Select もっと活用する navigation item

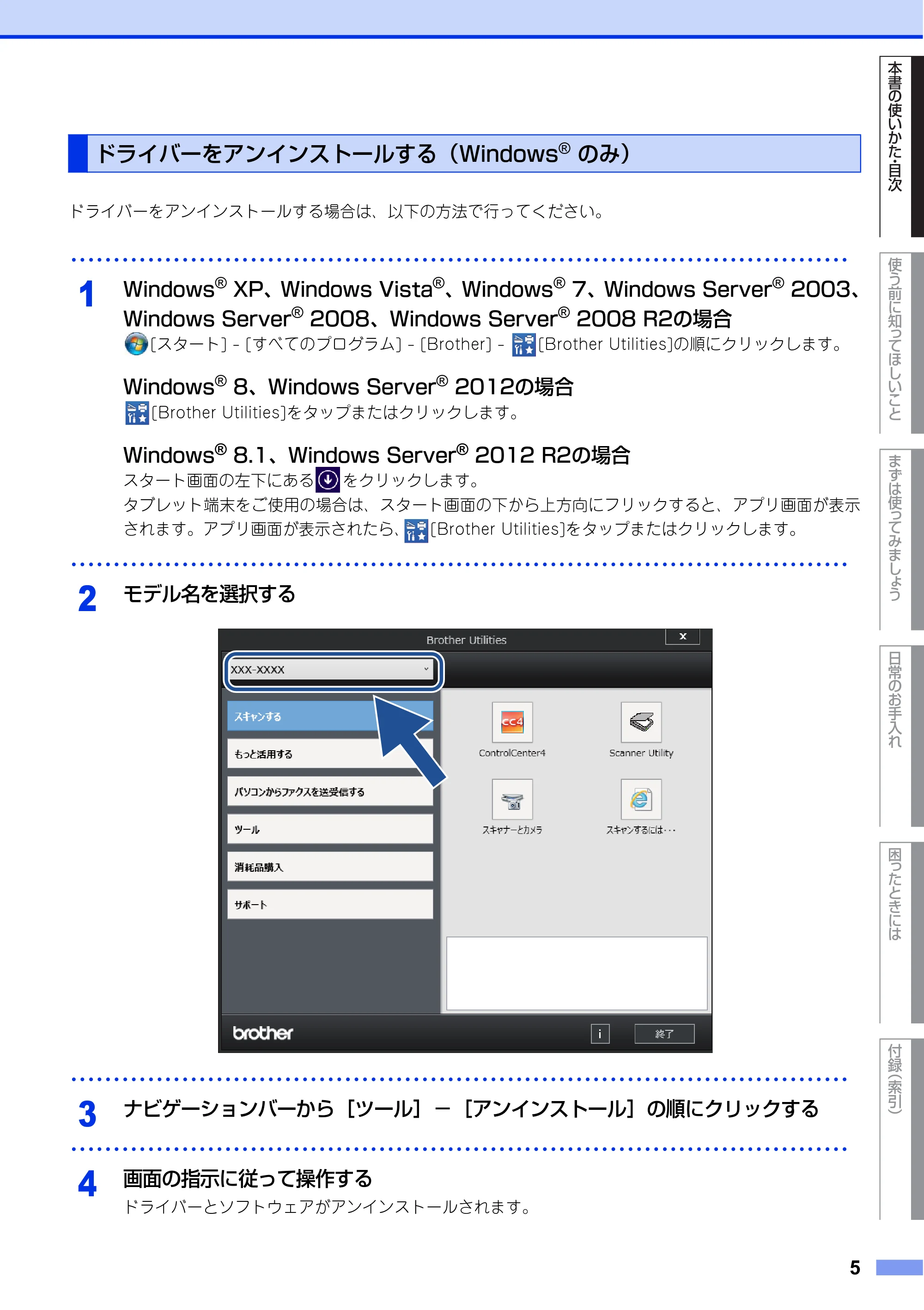(x=330, y=754)
